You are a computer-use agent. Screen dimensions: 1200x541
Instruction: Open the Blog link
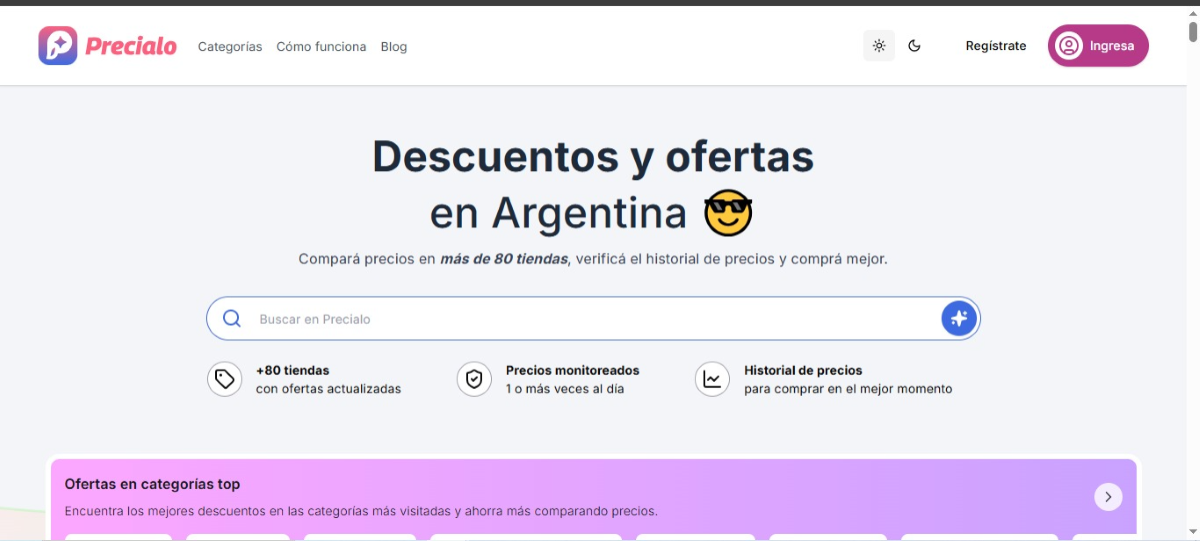point(394,47)
